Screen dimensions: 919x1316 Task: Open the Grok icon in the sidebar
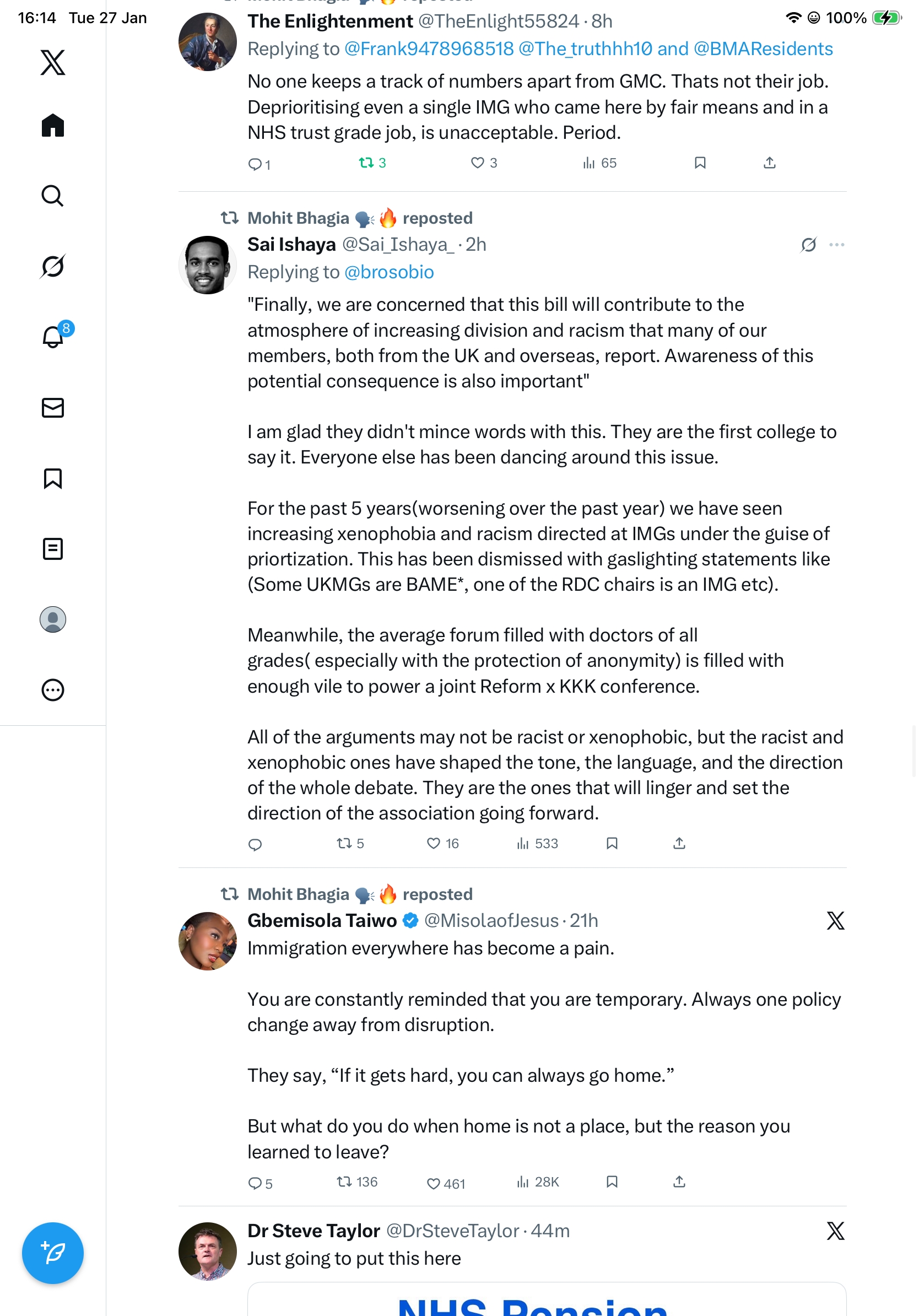pos(53,266)
